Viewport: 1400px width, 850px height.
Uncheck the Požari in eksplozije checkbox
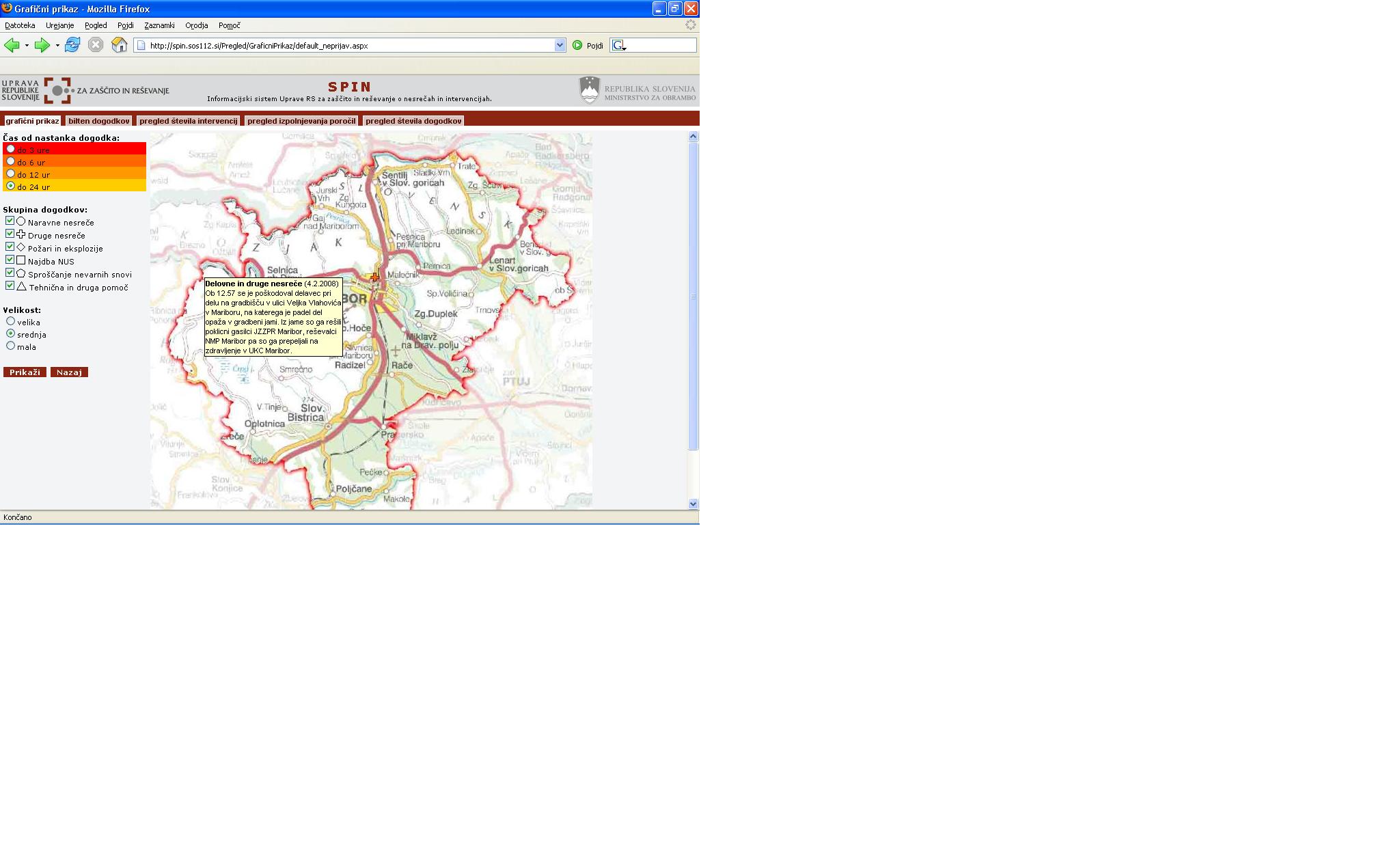(x=10, y=247)
